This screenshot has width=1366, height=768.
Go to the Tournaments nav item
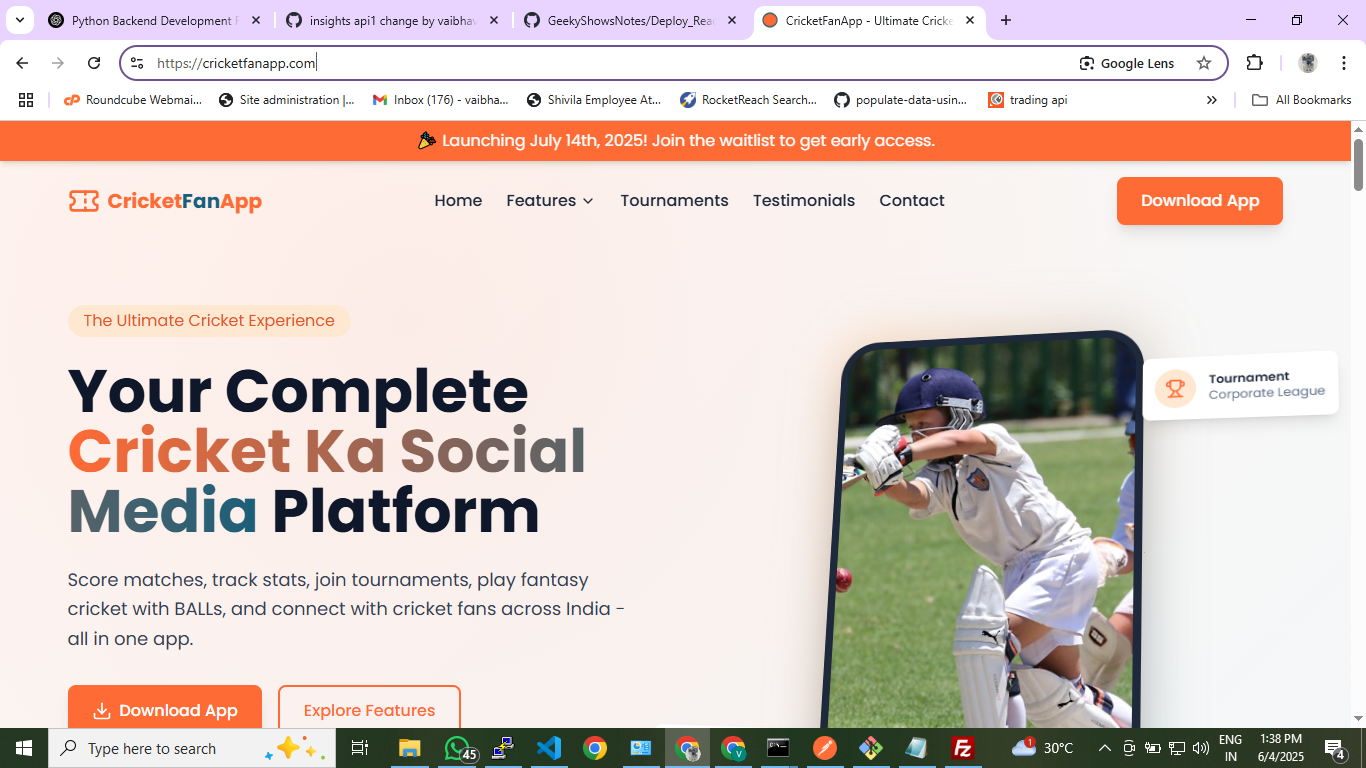674,201
